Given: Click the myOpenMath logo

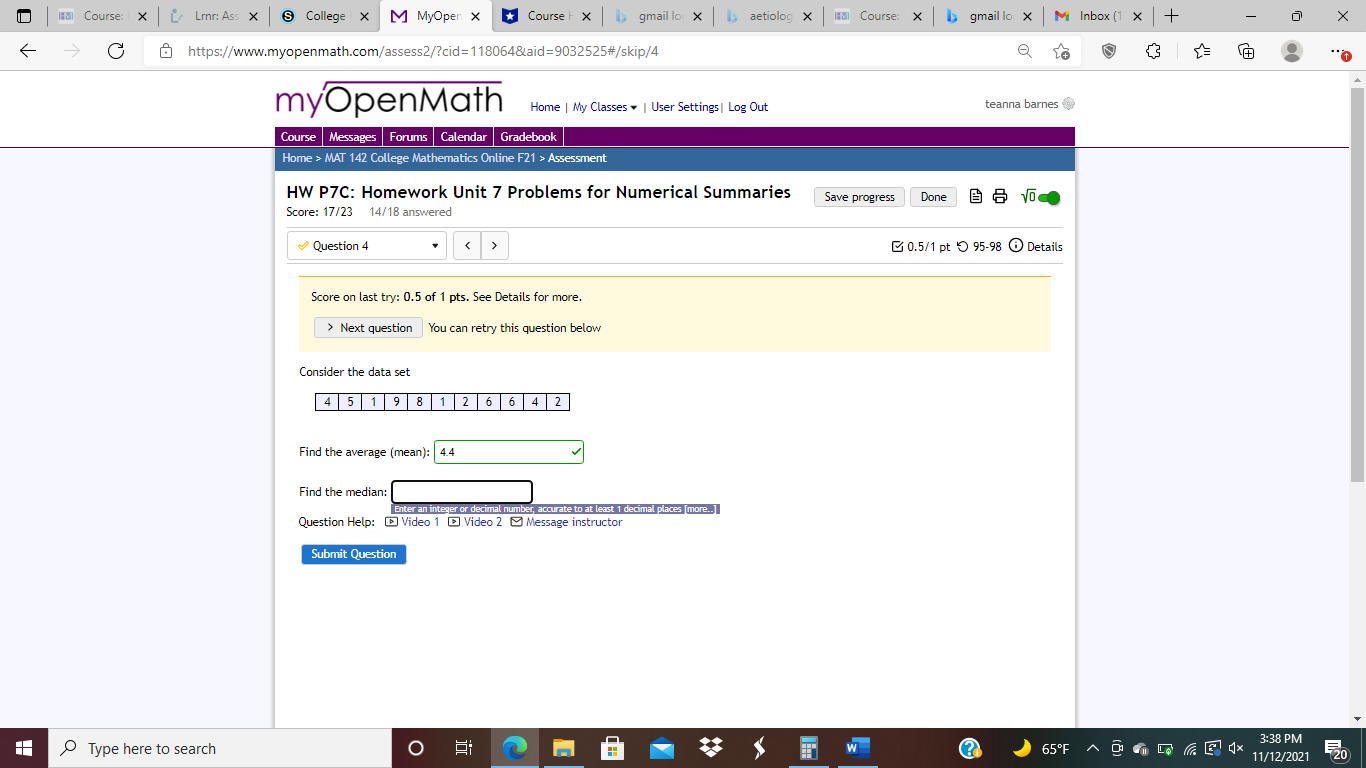Looking at the screenshot, I should pos(390,99).
